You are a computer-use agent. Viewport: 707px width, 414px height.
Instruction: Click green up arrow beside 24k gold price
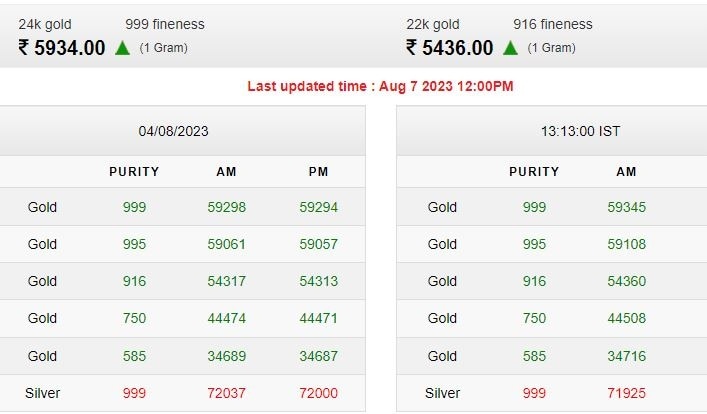pyautogui.click(x=123, y=48)
